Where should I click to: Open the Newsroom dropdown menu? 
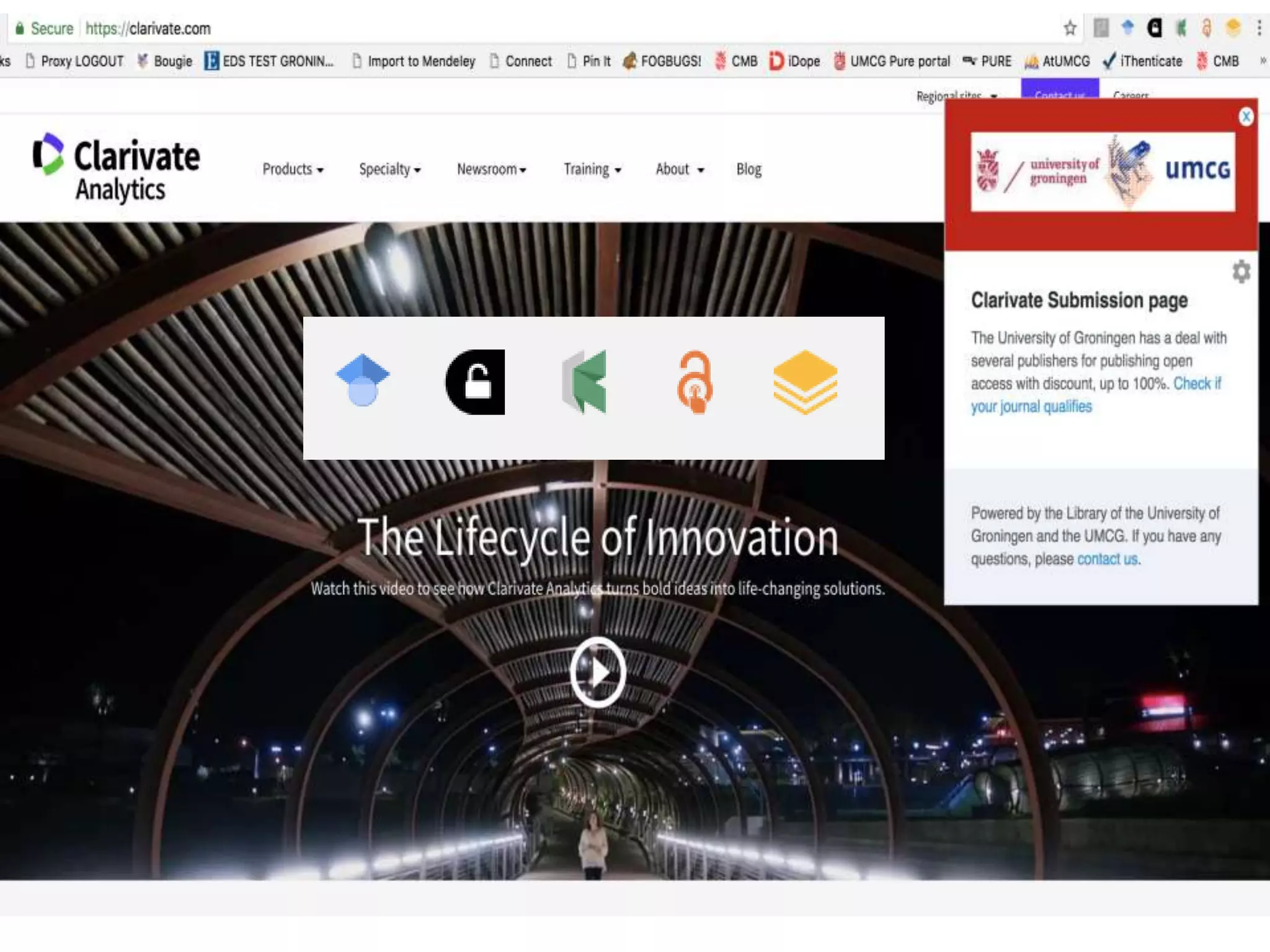point(491,169)
